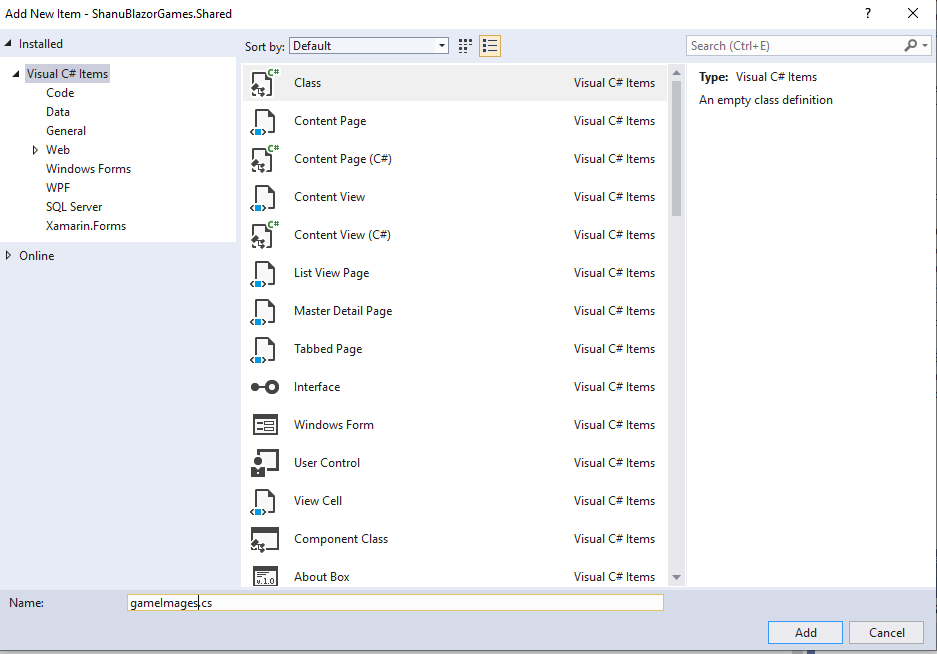The image size is (937, 654).
Task: Select the WPF category
Action: pos(58,188)
